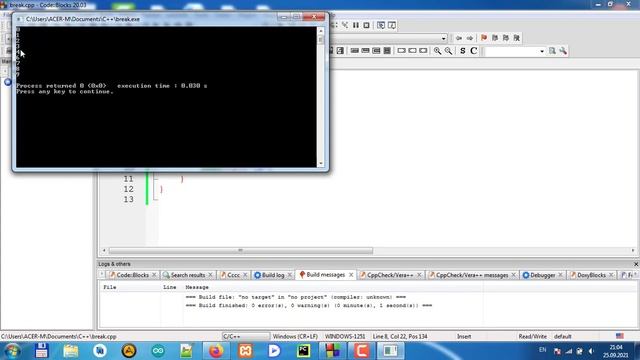This screenshot has width=640, height=360.
Task: Click the debugger pause icon in toolbar
Action: pos(356,25)
